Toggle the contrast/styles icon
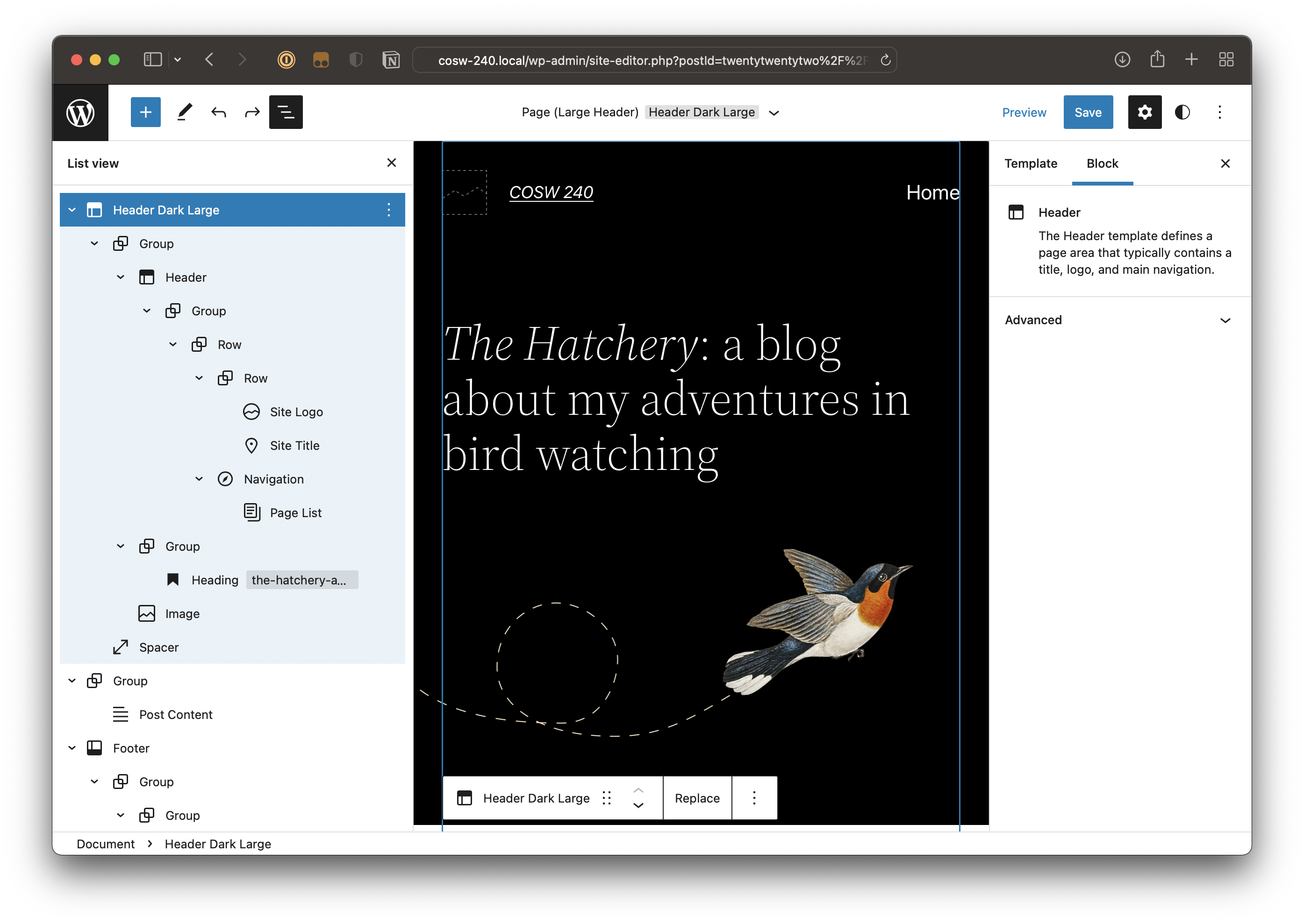 1182,112
